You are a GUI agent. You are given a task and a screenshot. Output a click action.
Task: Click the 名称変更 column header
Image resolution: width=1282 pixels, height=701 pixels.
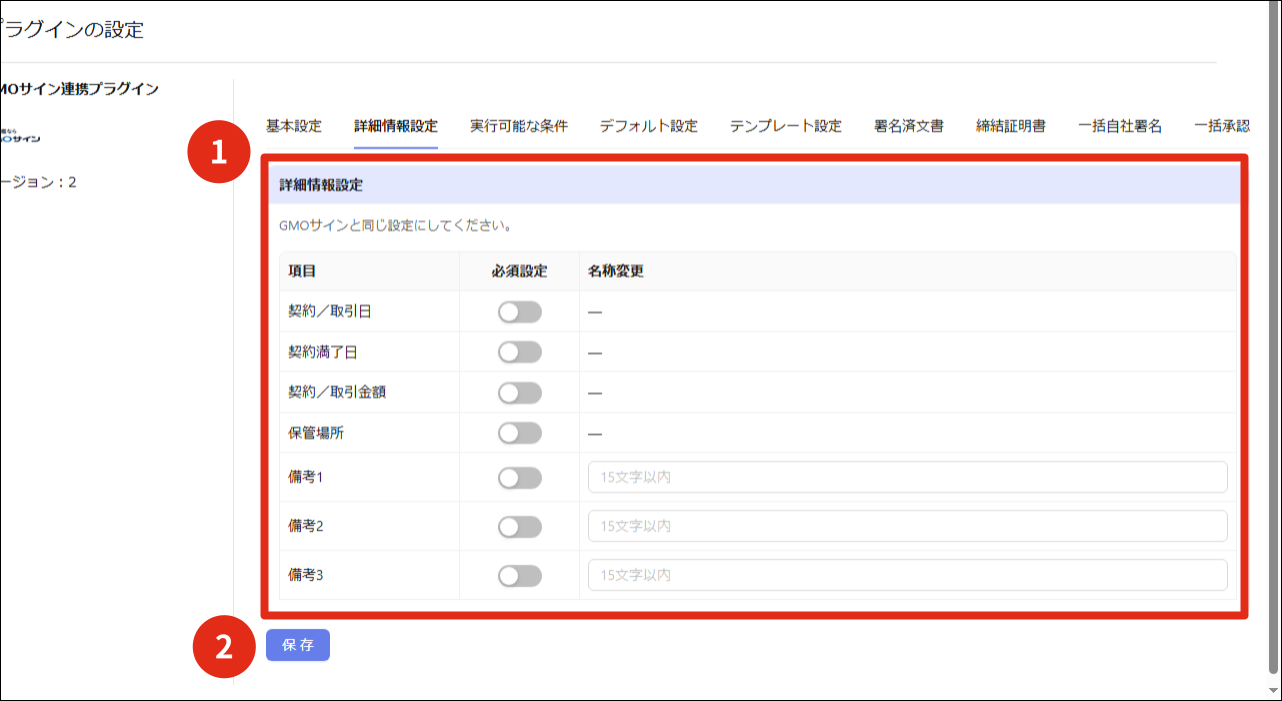point(616,271)
